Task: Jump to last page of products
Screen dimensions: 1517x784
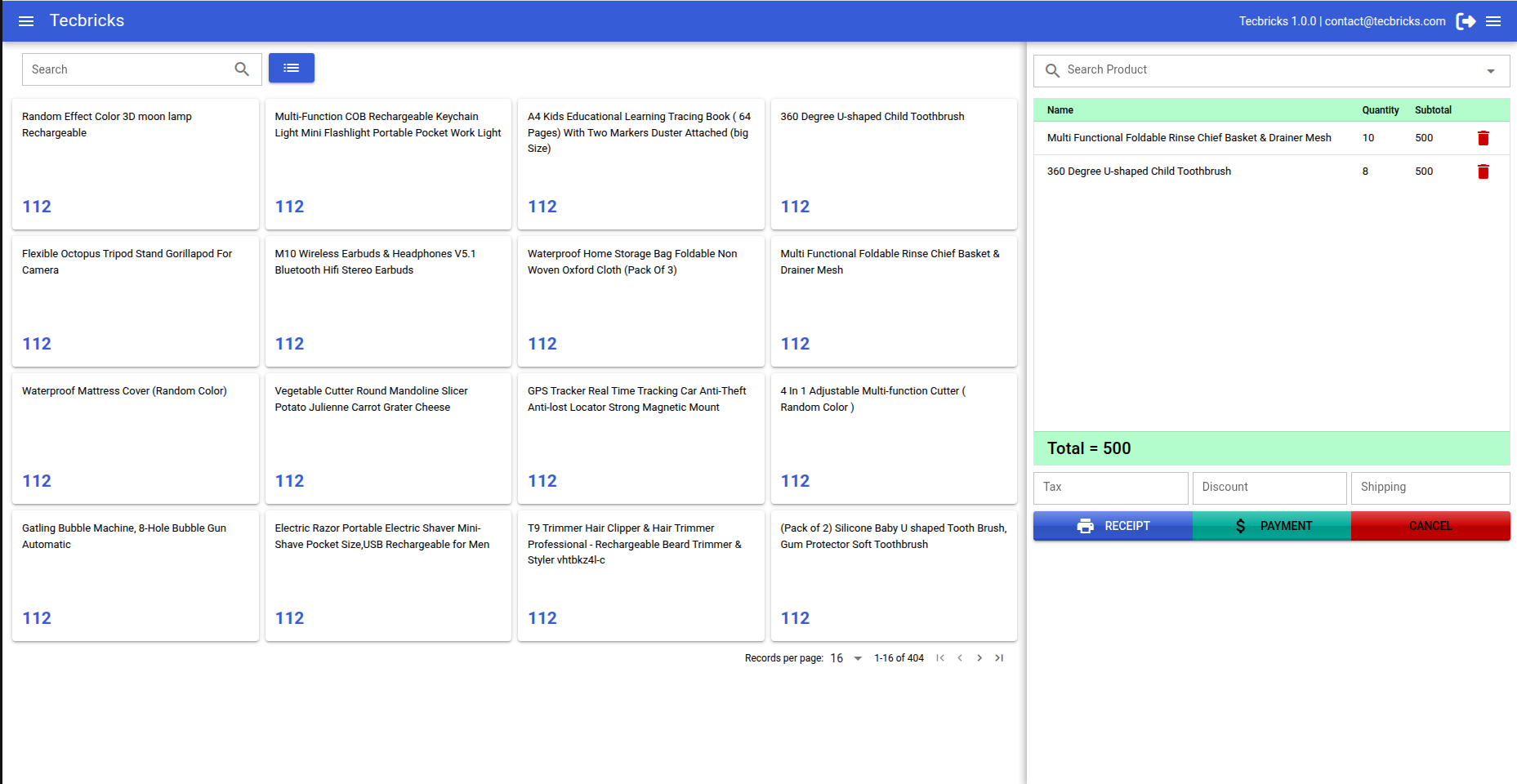Action: tap(999, 658)
